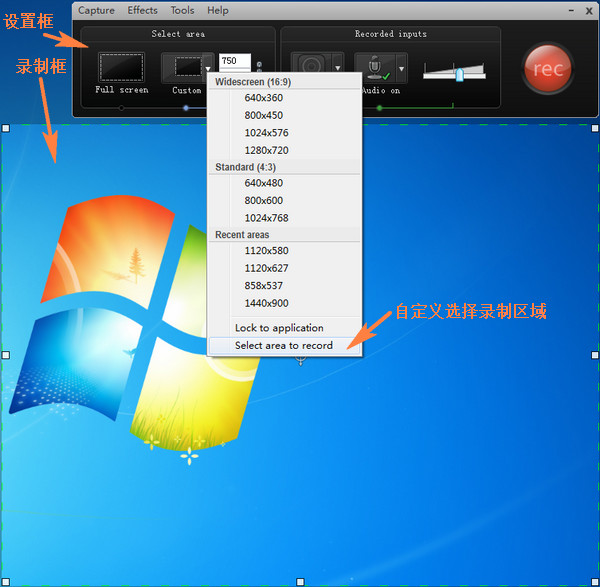Choose 640x480 standard size
600x587 pixels.
(x=284, y=183)
